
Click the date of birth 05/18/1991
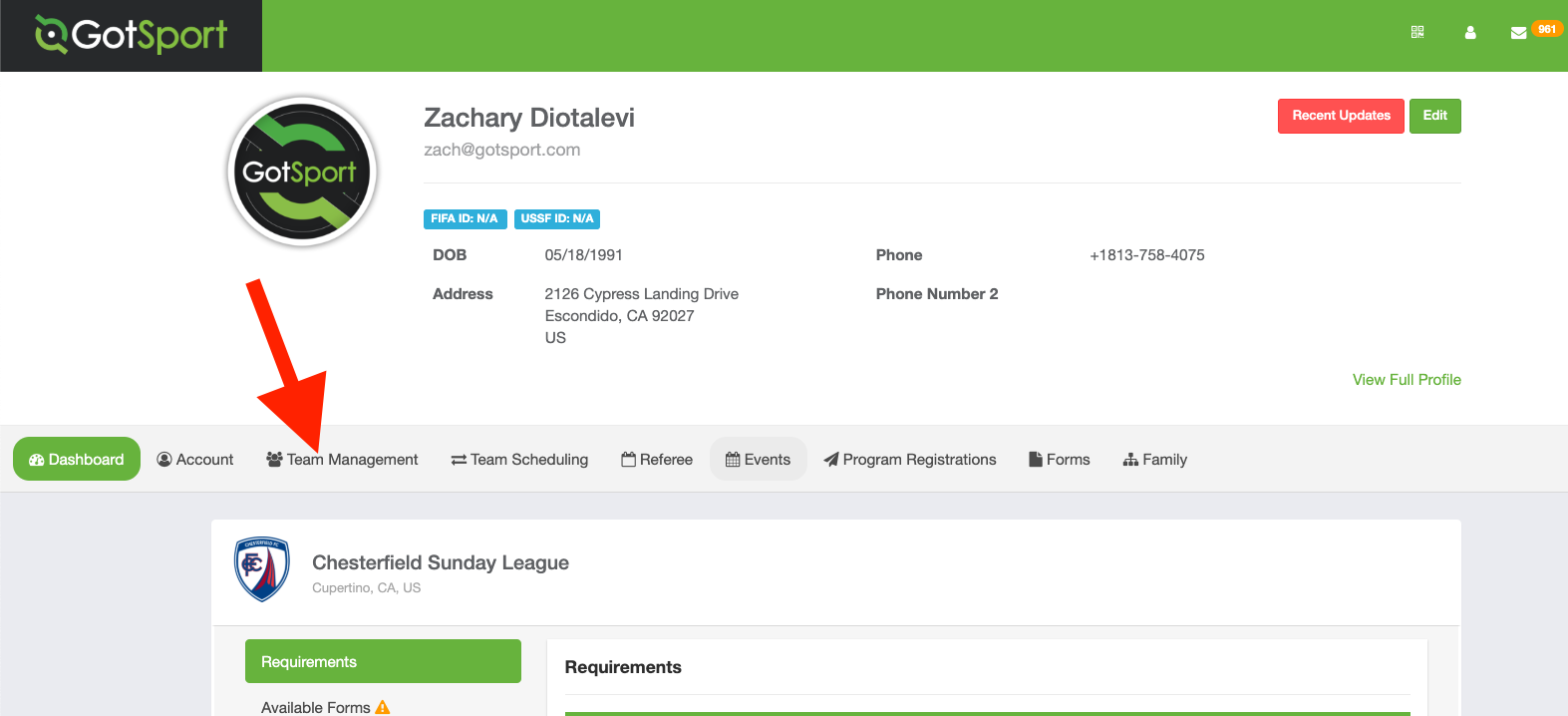583,255
